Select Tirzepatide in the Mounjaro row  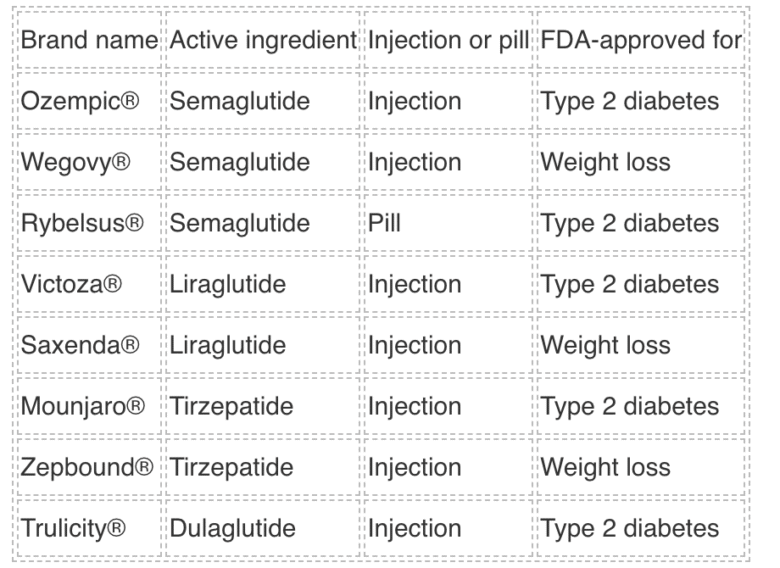[x=231, y=406]
